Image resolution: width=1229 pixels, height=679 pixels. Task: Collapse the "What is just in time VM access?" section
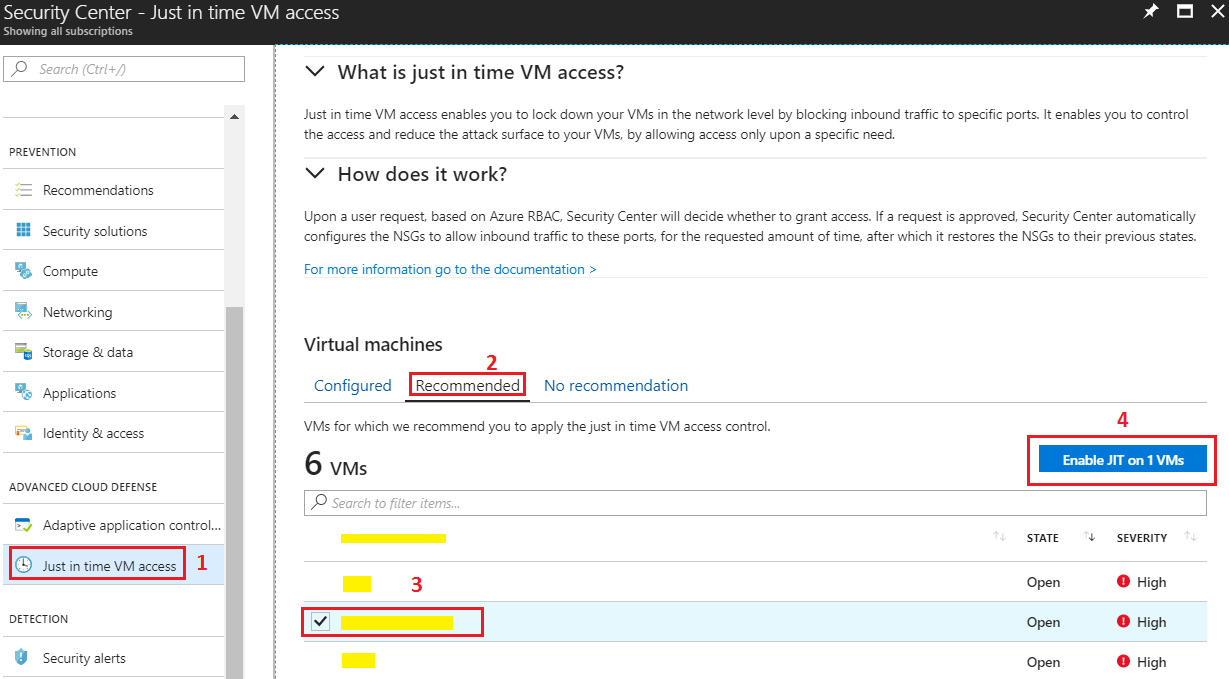click(315, 72)
